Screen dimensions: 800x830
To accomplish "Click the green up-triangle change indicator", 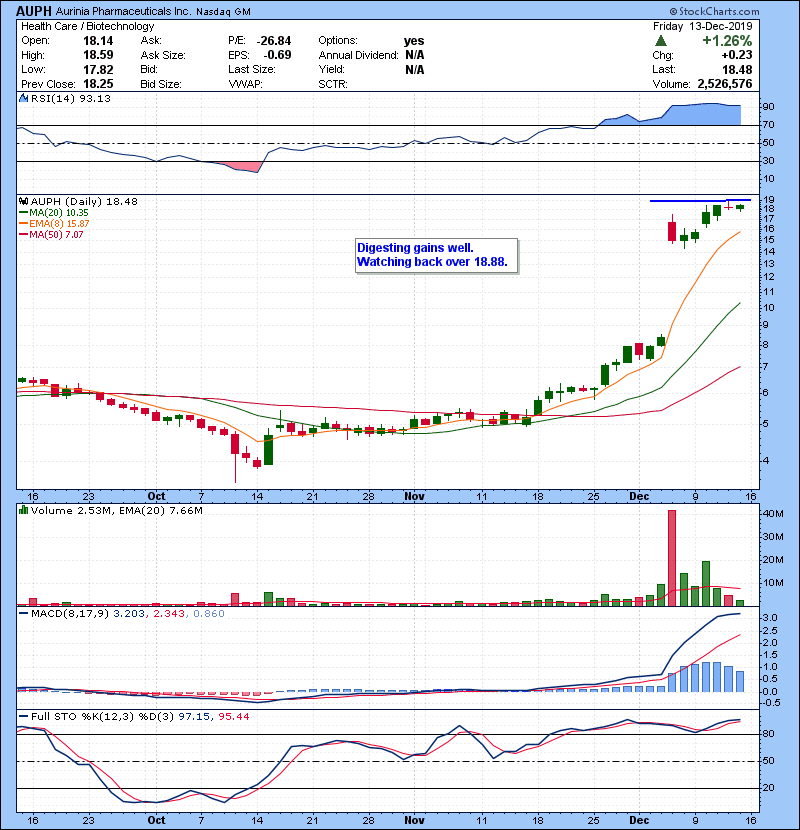I will (660, 41).
